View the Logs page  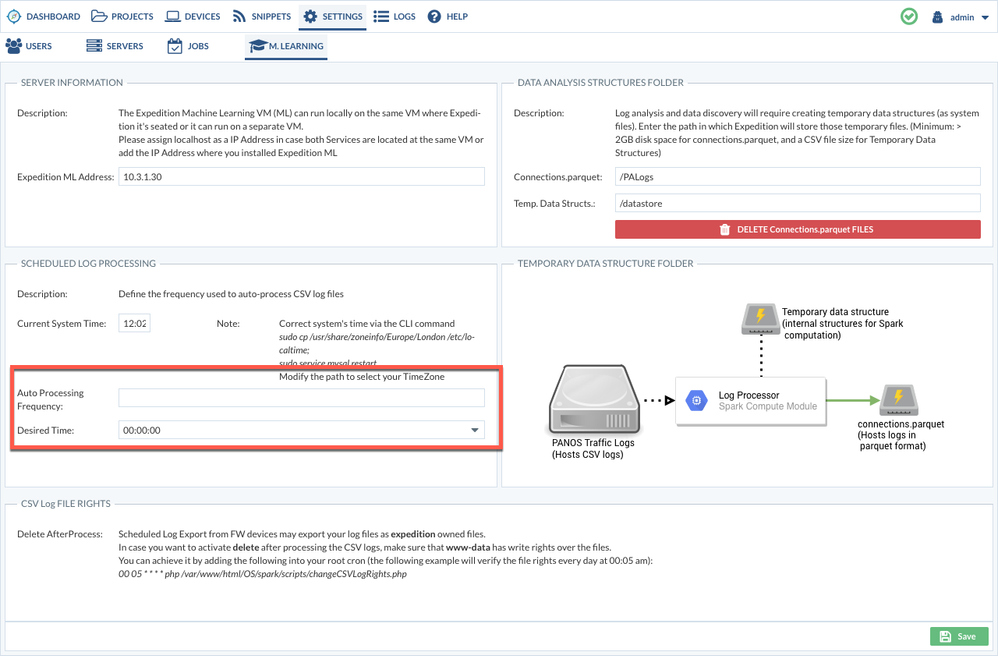(x=394, y=17)
